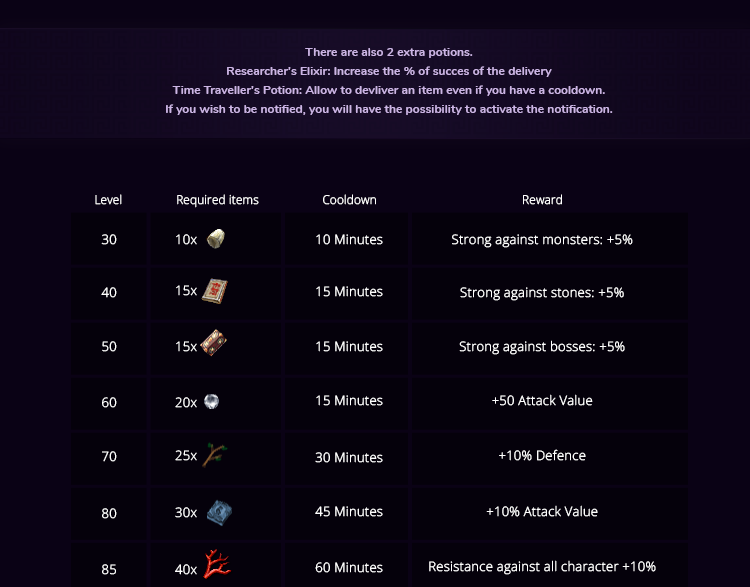Screen dimensions: 750x587
Task: Click the notification activation info text
Action: coord(388,109)
